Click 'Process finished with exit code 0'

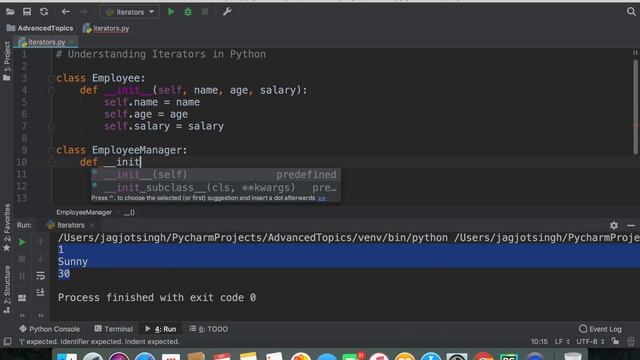tap(157, 298)
